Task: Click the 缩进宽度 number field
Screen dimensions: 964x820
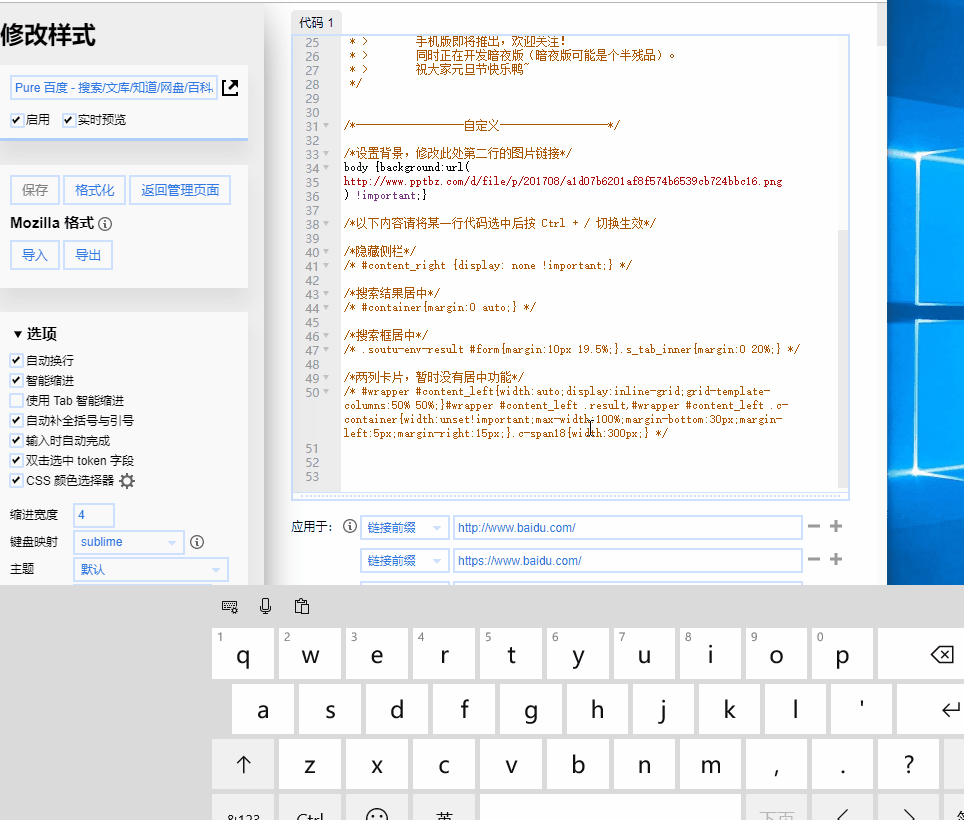Action: [x=94, y=515]
